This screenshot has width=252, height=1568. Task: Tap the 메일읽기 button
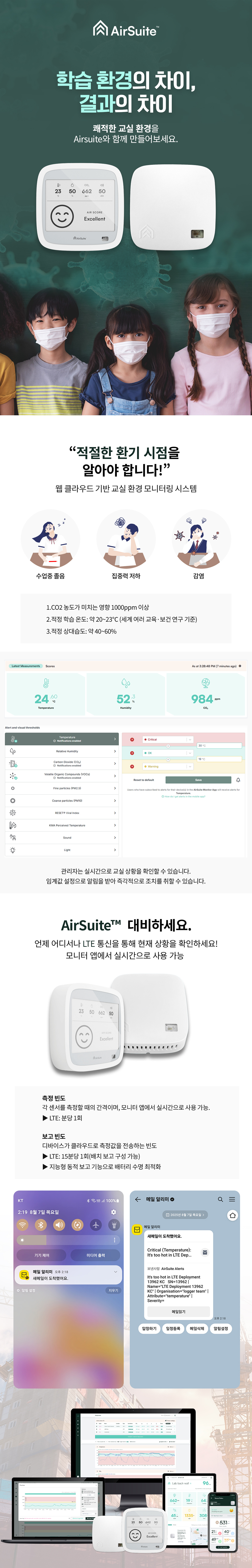point(178,1312)
